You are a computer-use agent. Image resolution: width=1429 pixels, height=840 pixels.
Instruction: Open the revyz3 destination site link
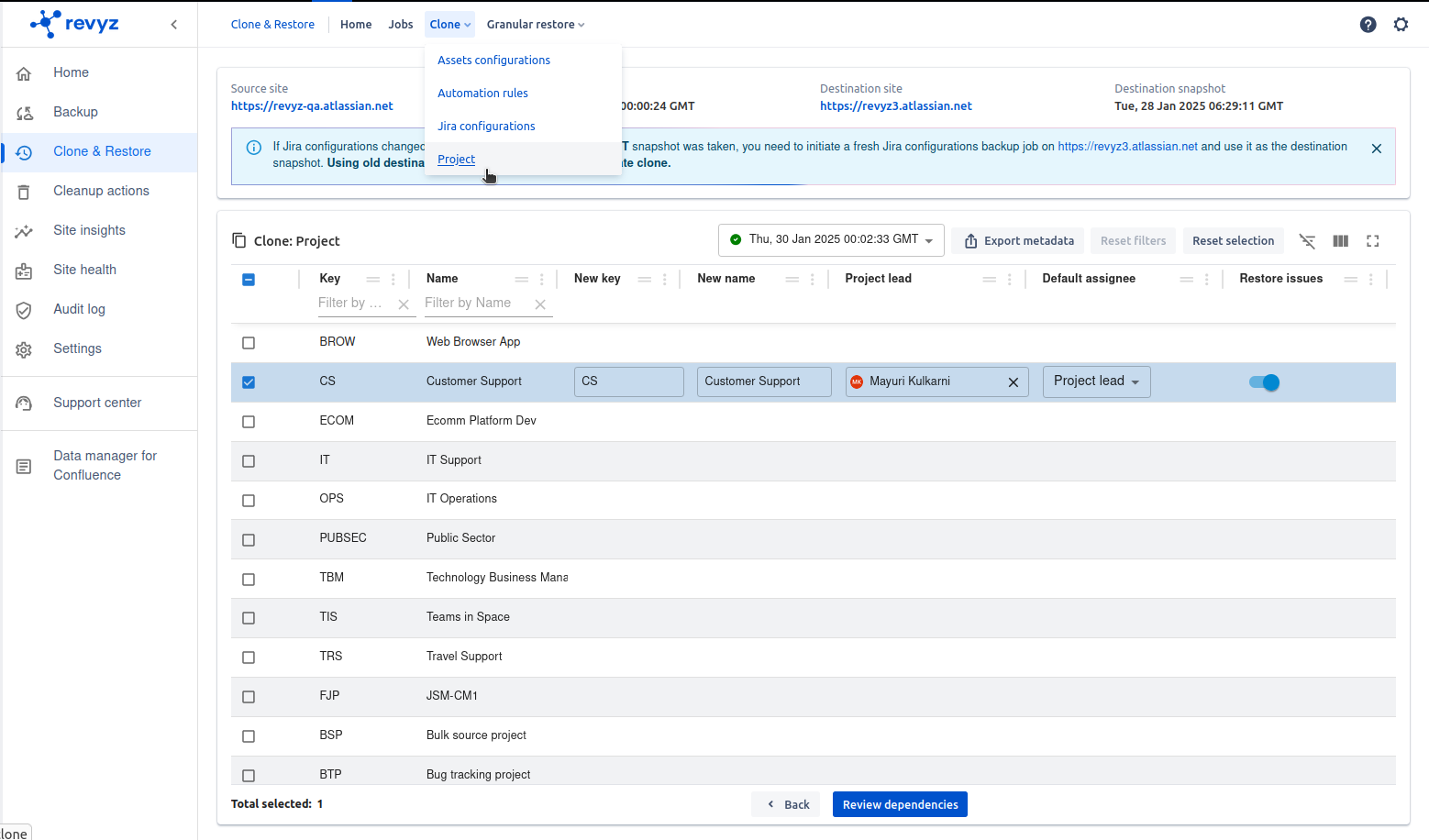tap(895, 106)
